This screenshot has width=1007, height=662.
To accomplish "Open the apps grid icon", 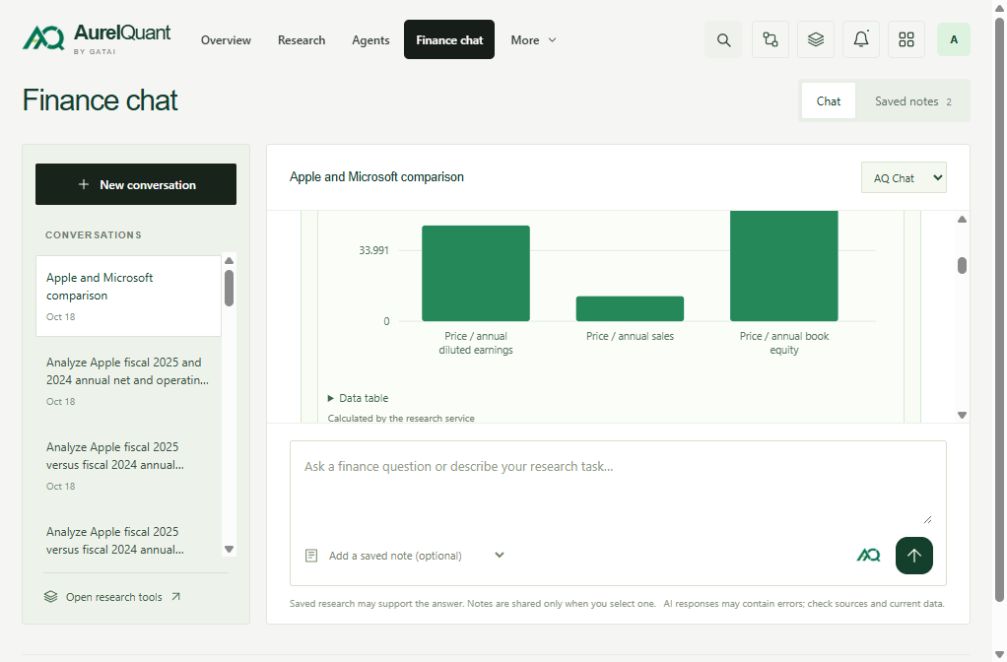I will [906, 40].
